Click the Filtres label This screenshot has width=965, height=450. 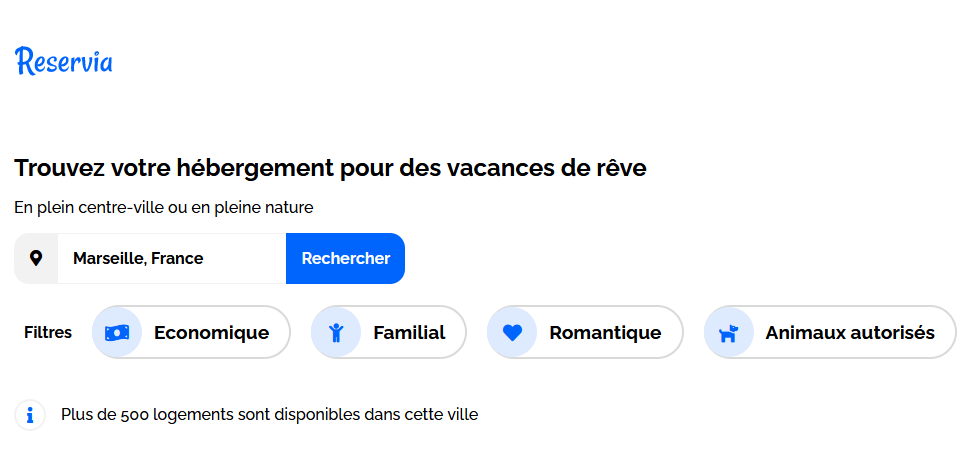tap(48, 332)
